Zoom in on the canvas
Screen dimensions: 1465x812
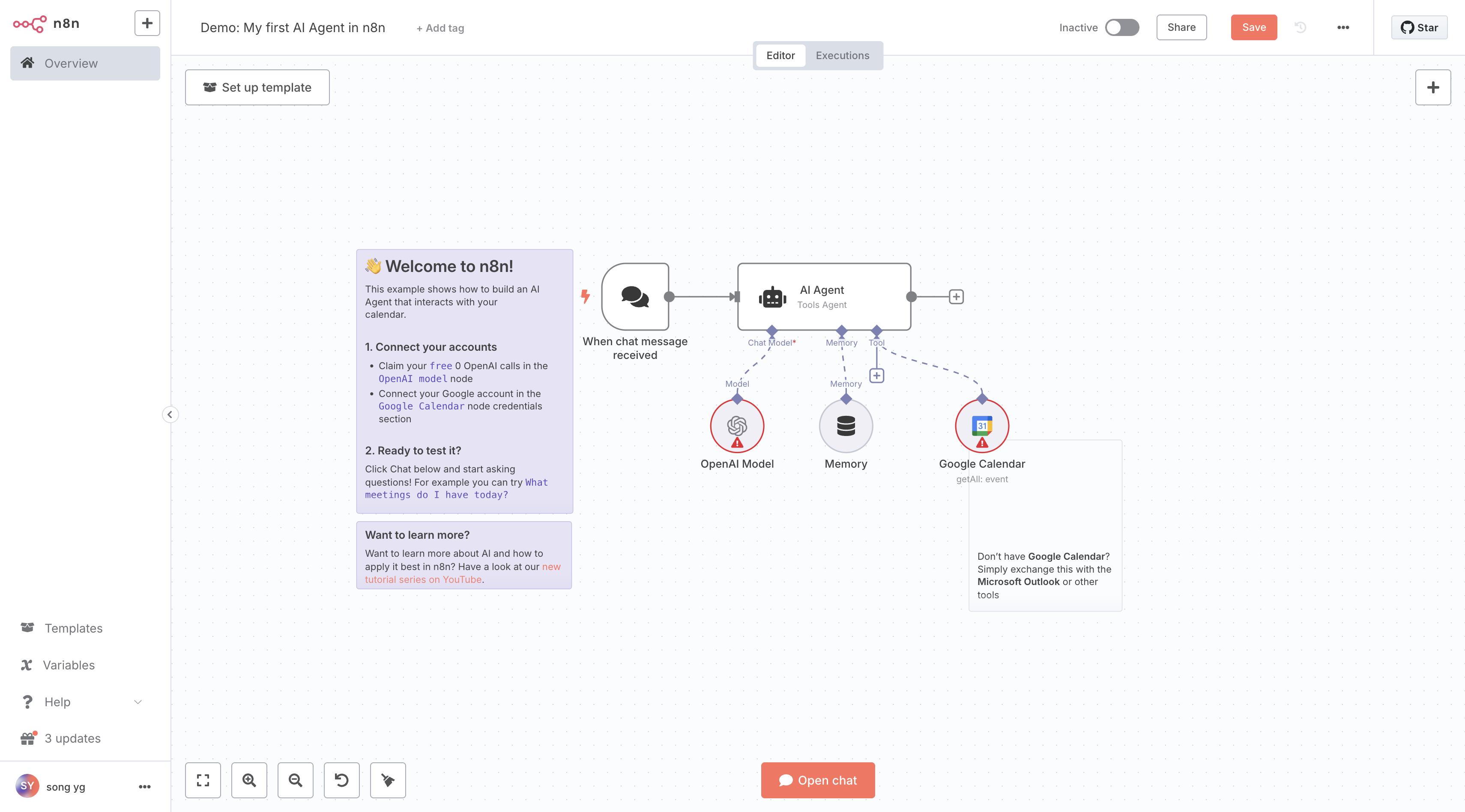[249, 780]
